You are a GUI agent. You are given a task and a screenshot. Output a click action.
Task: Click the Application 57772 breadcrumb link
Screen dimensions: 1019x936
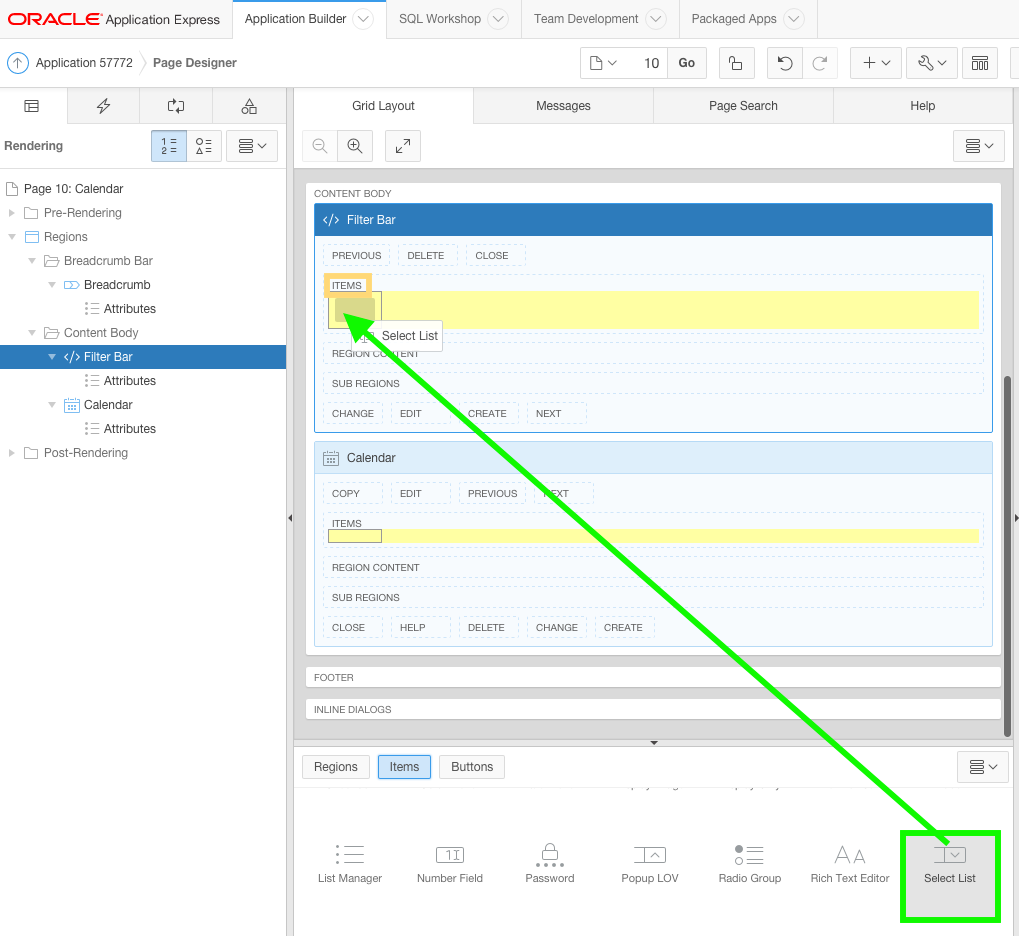84,63
